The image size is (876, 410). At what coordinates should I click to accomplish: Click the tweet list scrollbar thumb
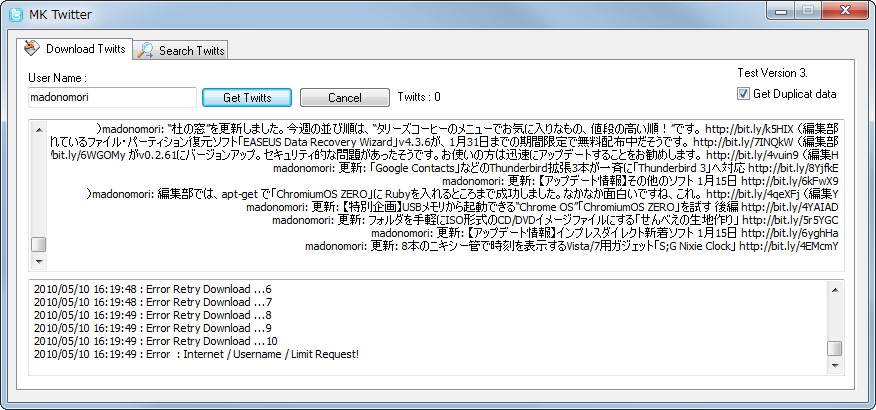point(39,245)
